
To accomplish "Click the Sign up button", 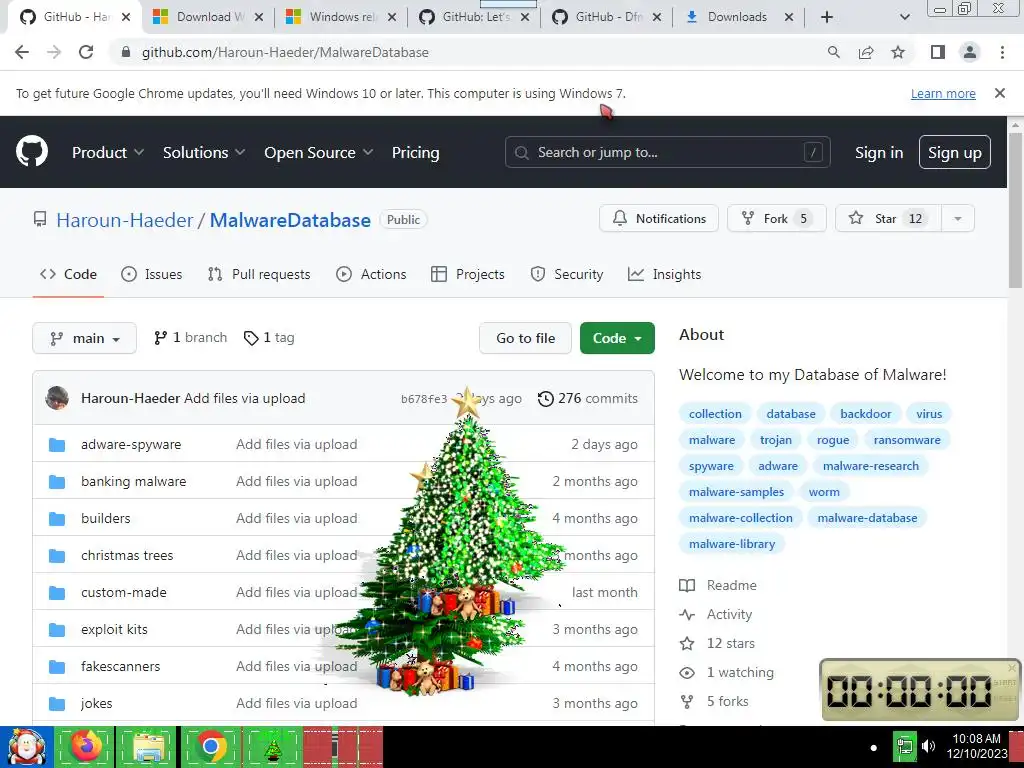I will 955,152.
